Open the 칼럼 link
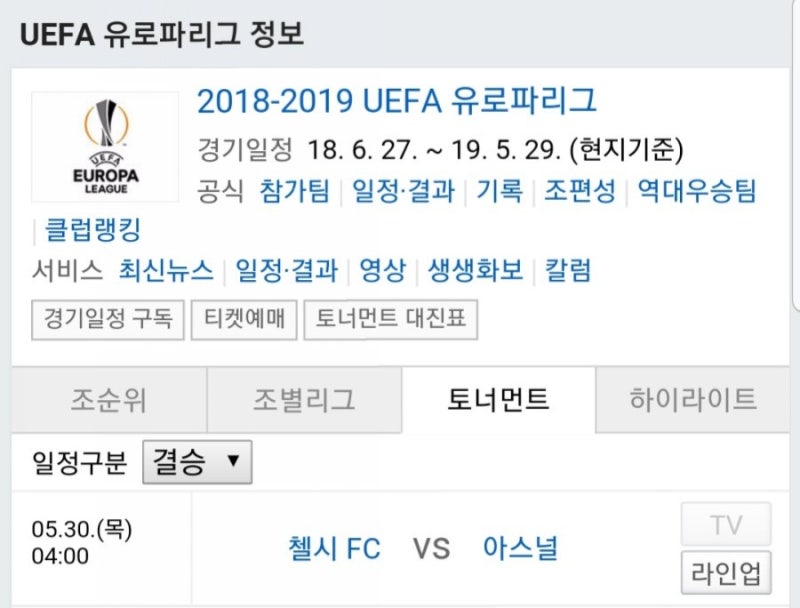The height and width of the screenshot is (608, 800). pyautogui.click(x=568, y=270)
